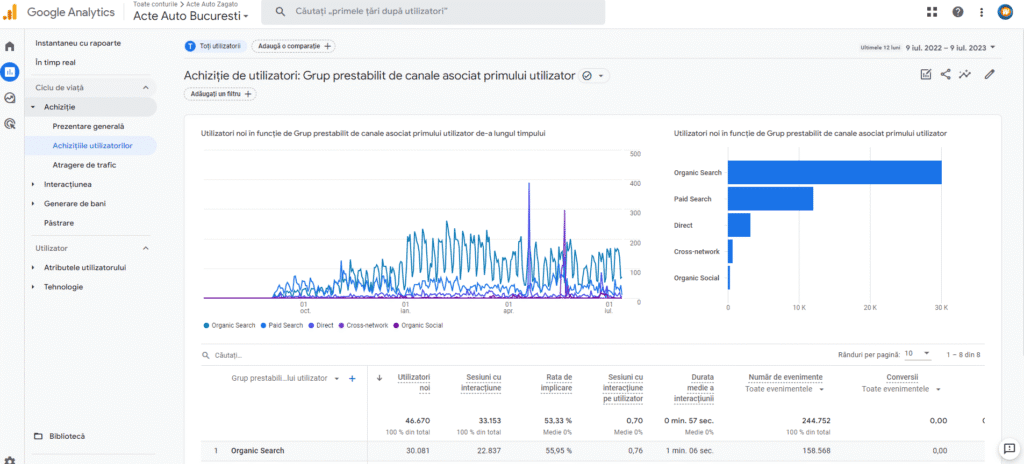Collapse the Ciclu de viață section
The width and height of the screenshot is (1024, 464).
click(x=145, y=87)
